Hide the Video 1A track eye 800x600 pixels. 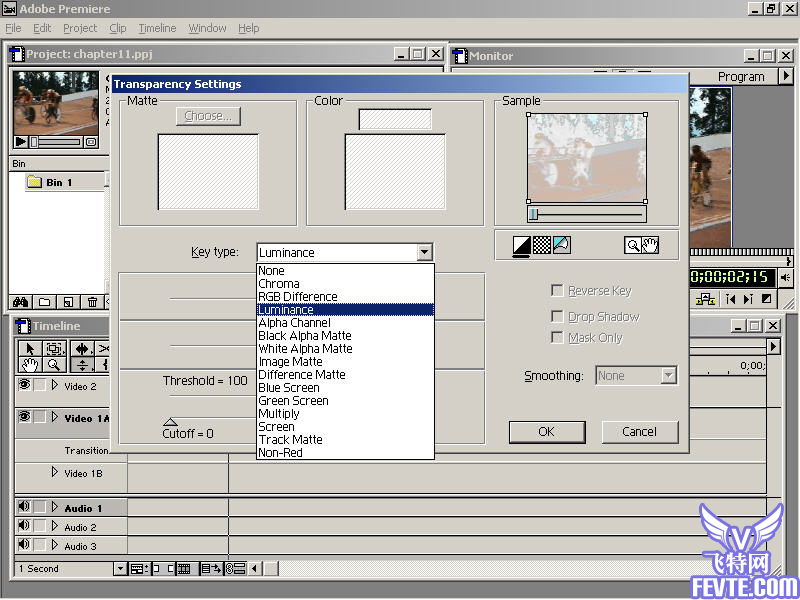point(24,417)
